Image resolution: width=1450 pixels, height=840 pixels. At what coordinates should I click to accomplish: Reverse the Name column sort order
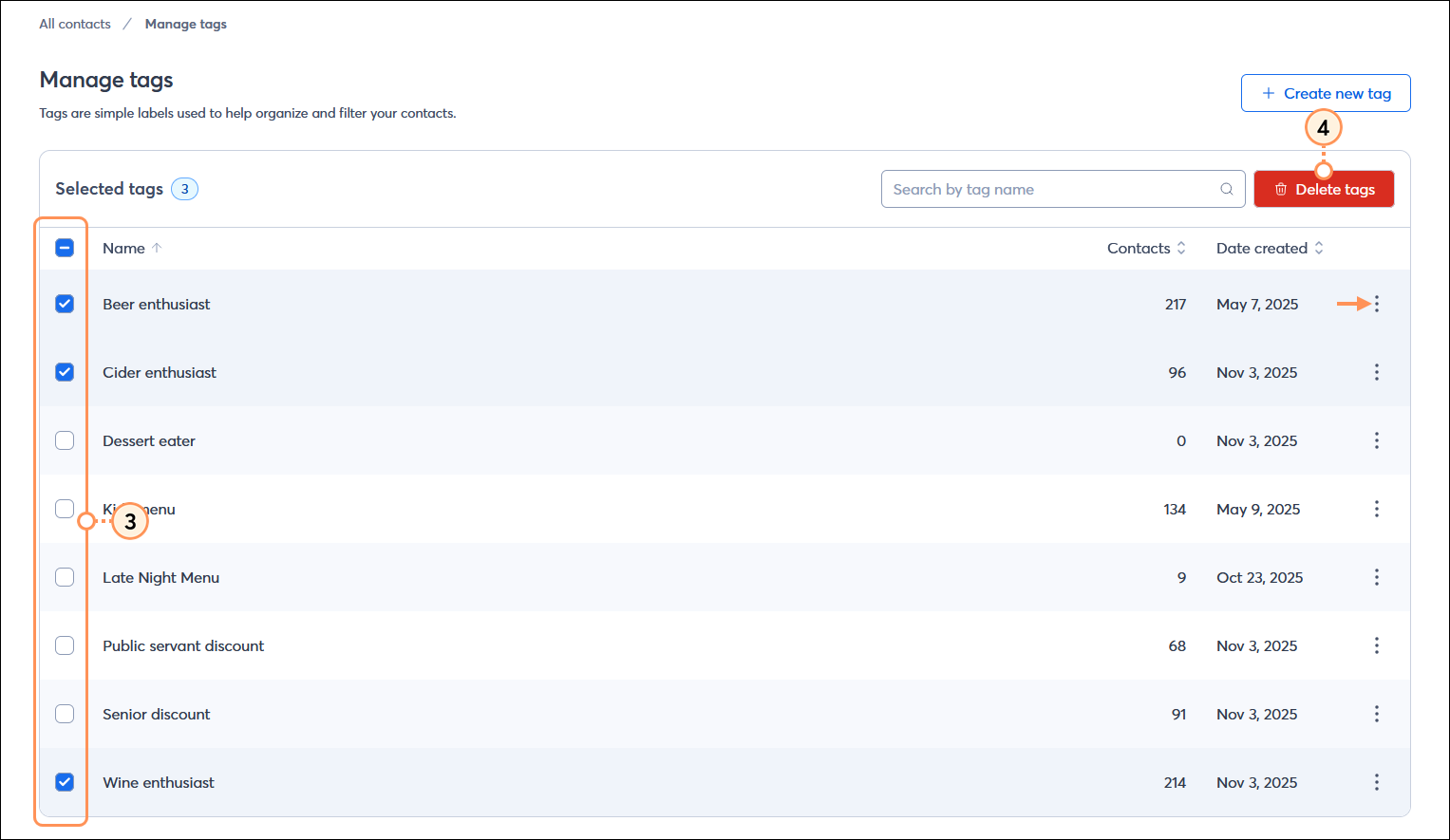click(x=158, y=248)
